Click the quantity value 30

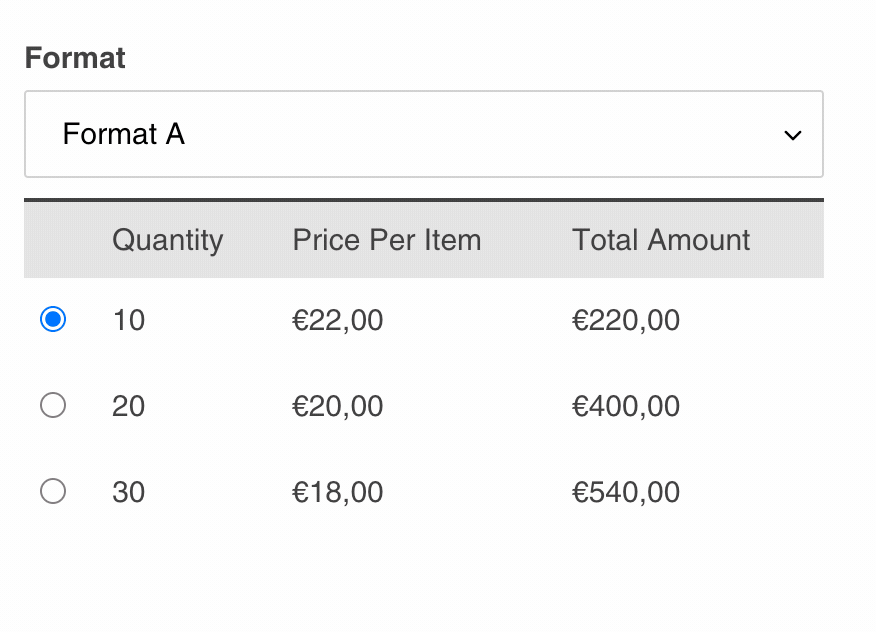pyautogui.click(x=128, y=492)
